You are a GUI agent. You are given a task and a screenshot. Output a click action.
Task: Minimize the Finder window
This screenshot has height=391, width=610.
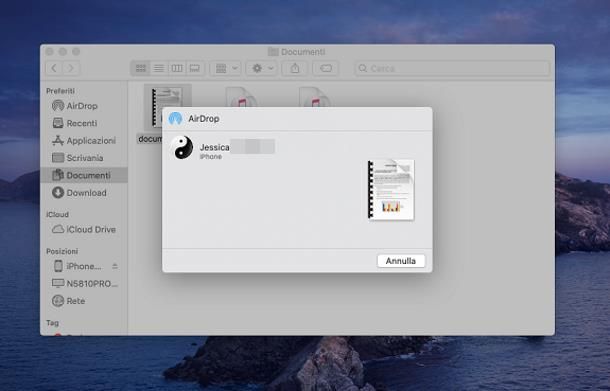63,52
